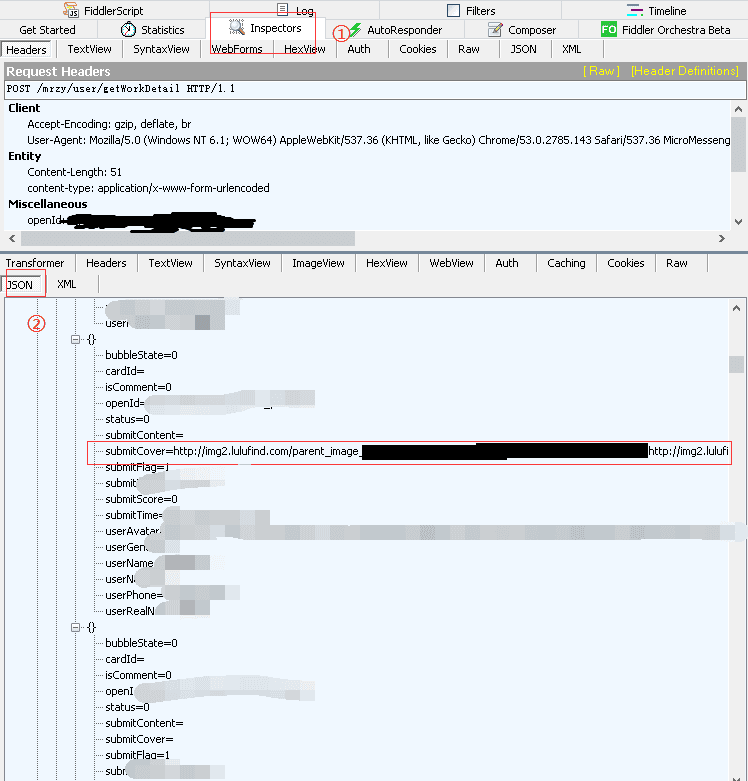Click the Inspectors magnifier icon
Image resolution: width=748 pixels, height=781 pixels.
[237, 29]
